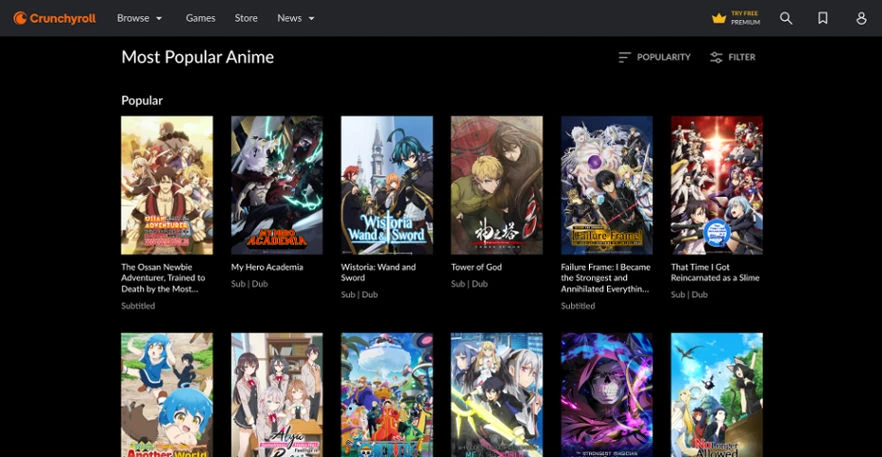Open the Reincarnated as a Slime poster
Image resolution: width=882 pixels, height=457 pixels.
coord(717,185)
